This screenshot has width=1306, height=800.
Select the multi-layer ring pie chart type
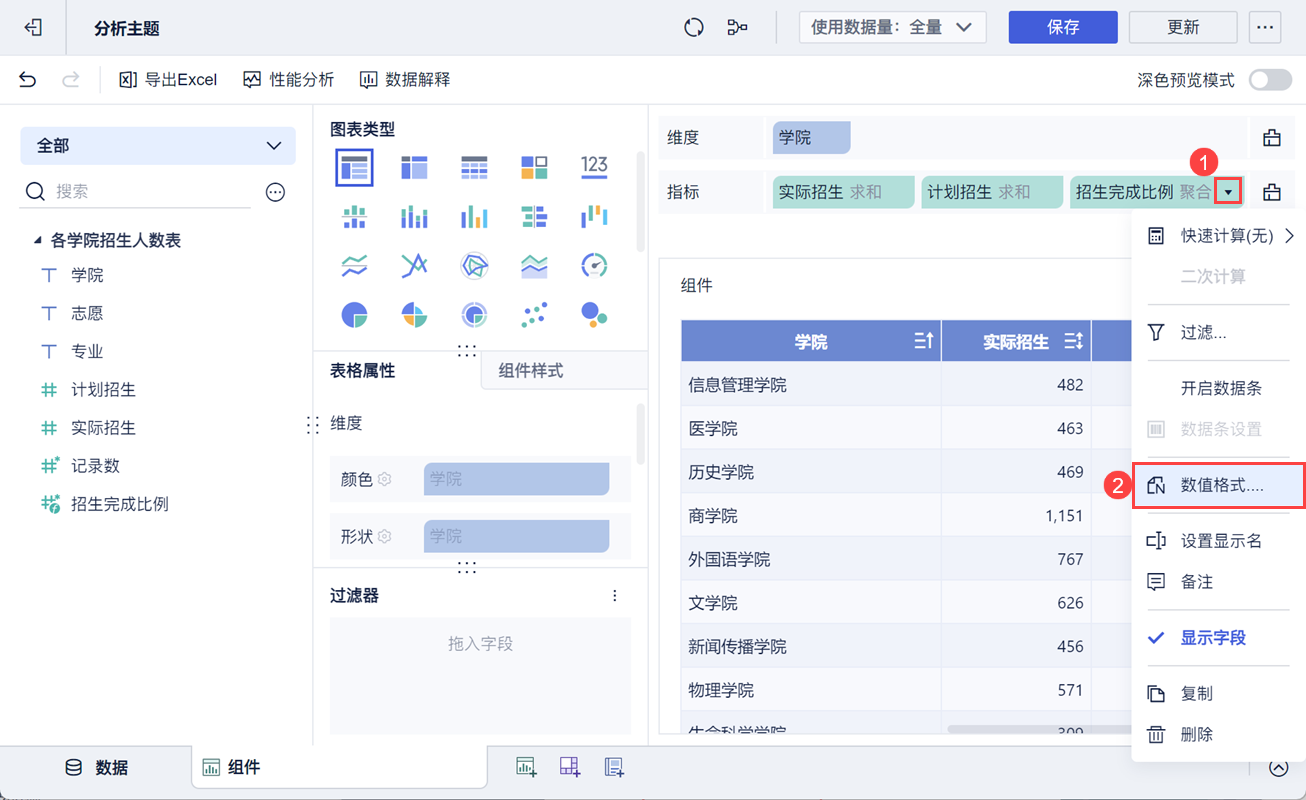tap(474, 315)
